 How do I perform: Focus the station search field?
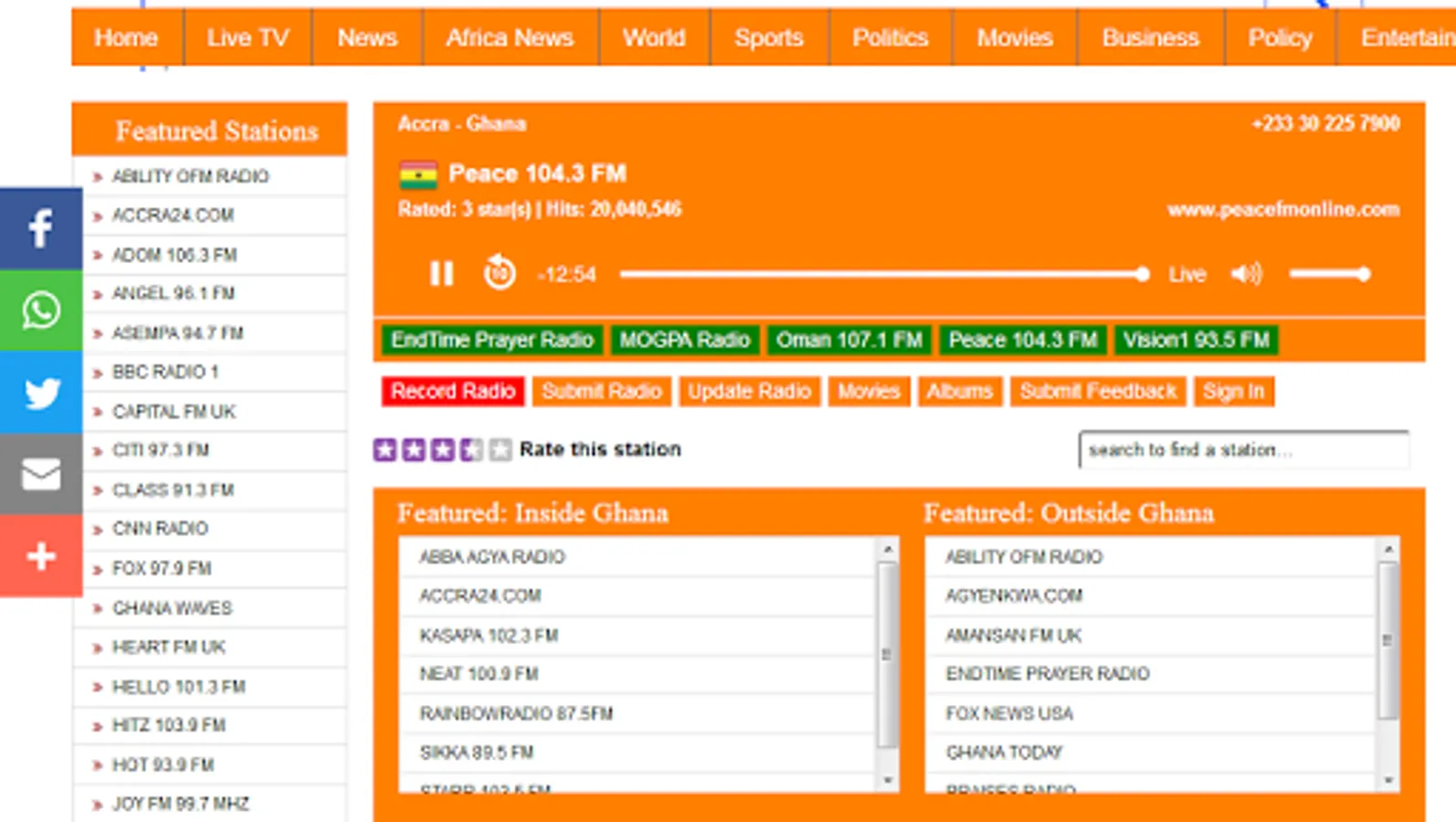(x=1244, y=449)
